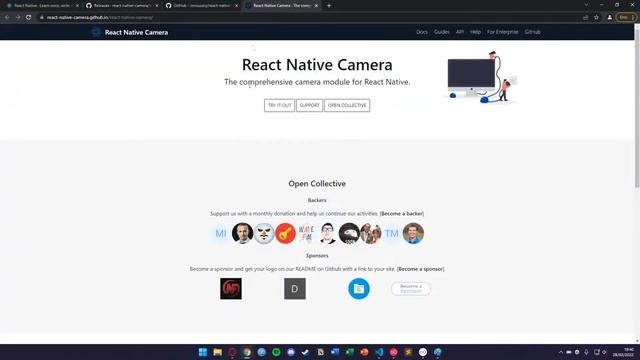The width and height of the screenshot is (640, 360).
Task: Open Spotify from the taskbar
Action: pos(276,352)
